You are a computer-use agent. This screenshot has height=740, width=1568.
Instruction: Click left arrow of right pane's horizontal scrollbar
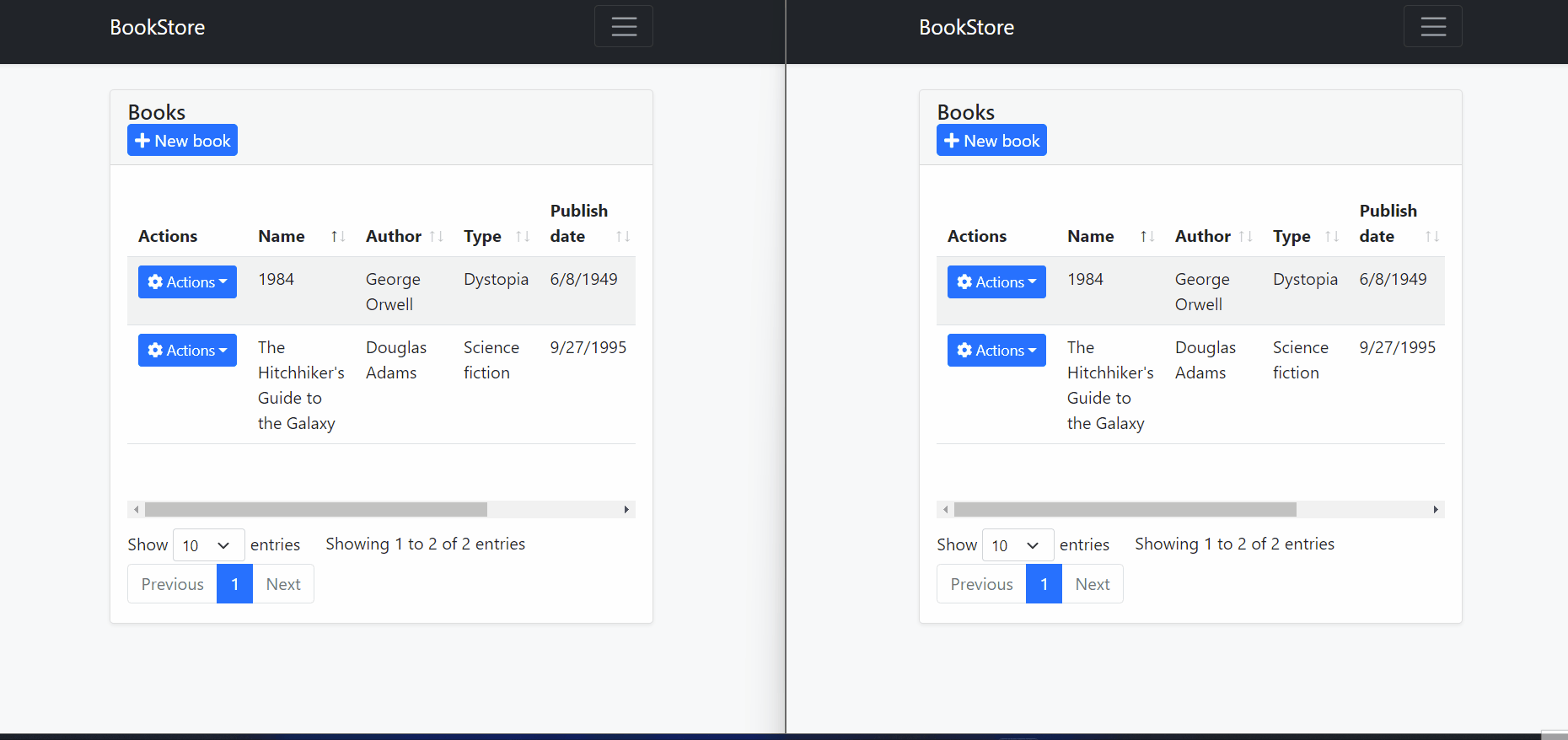[x=945, y=510]
